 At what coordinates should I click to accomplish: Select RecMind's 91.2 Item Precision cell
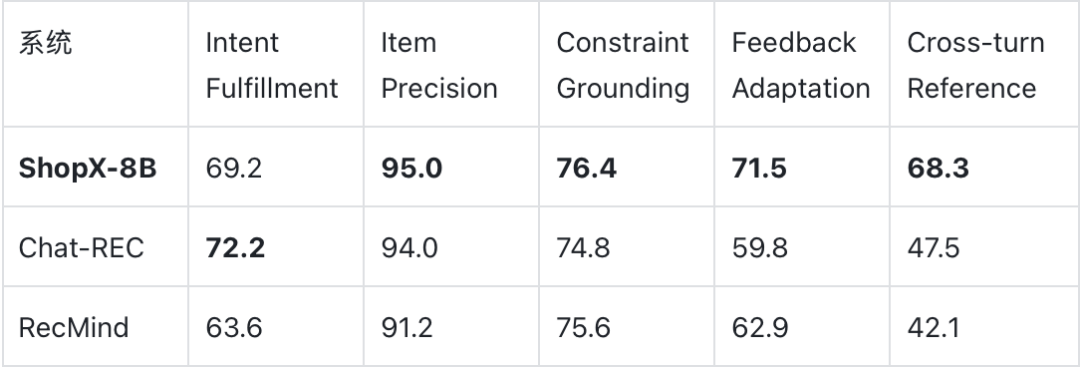click(407, 327)
